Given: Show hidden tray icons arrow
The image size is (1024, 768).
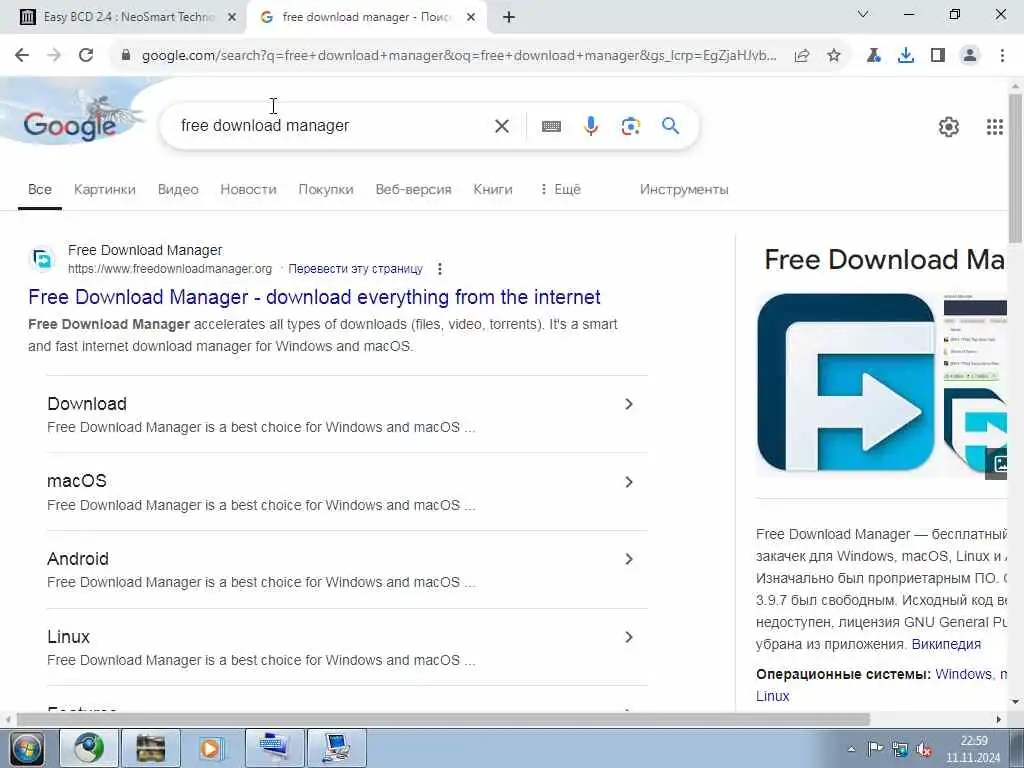Looking at the screenshot, I should 851,749.
